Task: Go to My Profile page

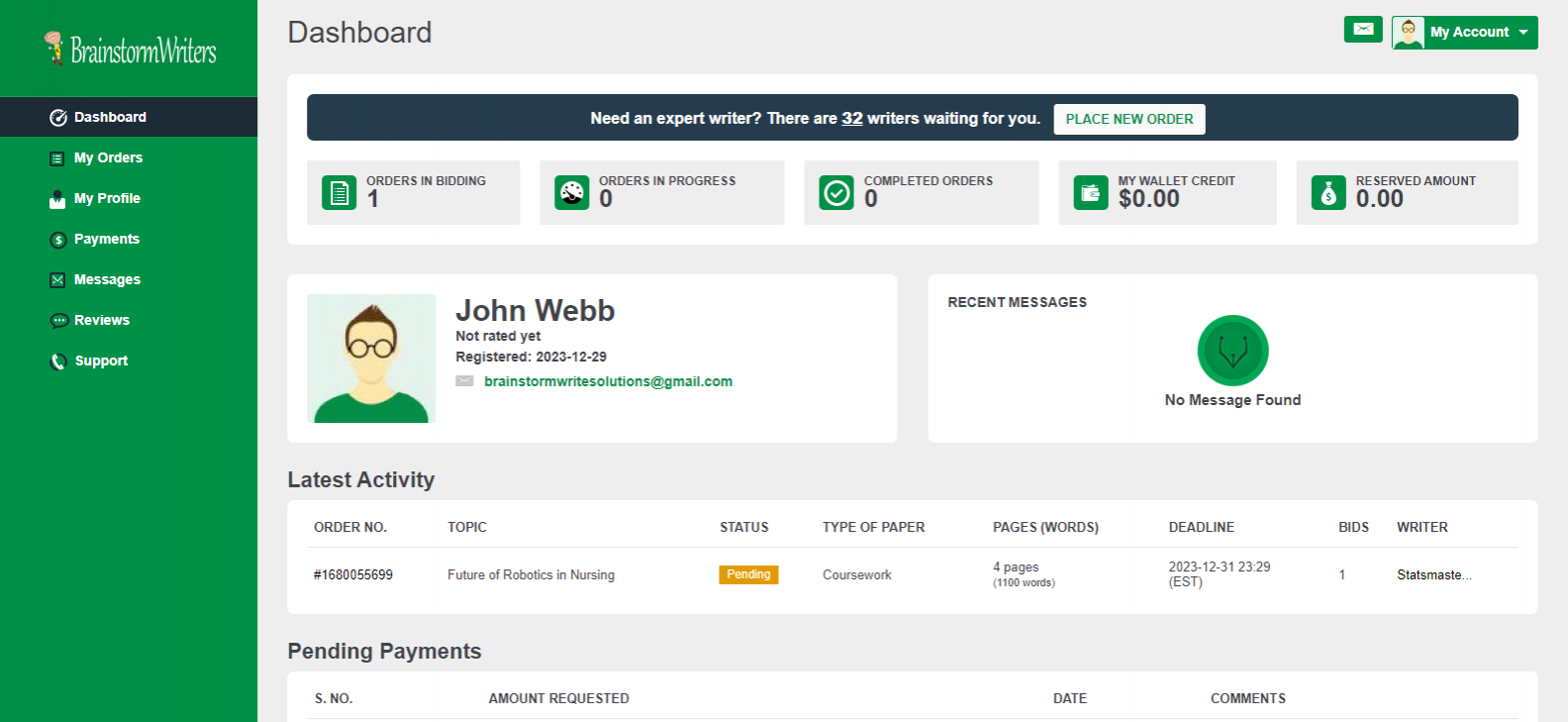Action: tap(107, 198)
